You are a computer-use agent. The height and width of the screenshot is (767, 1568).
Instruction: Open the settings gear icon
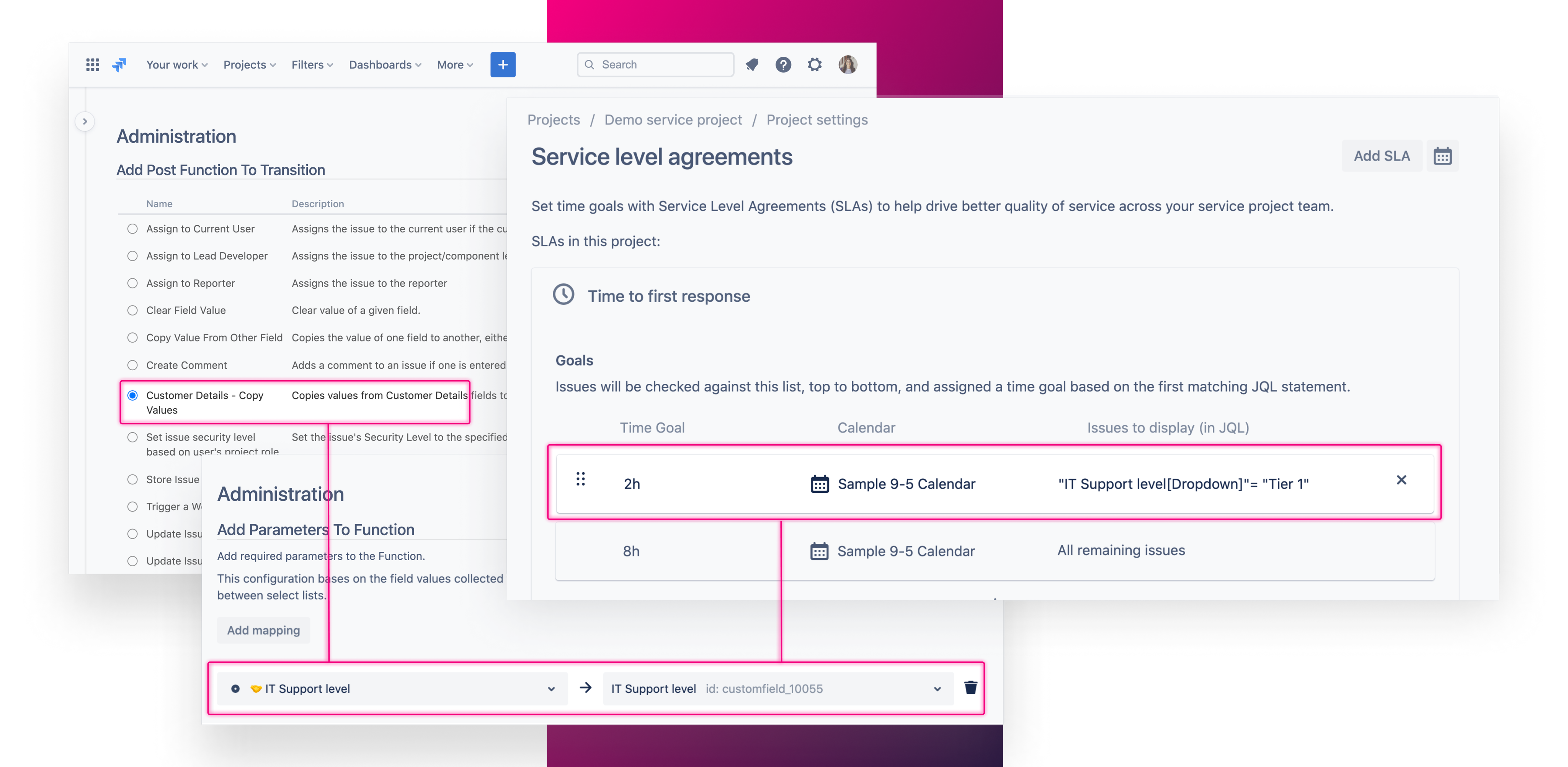(815, 65)
